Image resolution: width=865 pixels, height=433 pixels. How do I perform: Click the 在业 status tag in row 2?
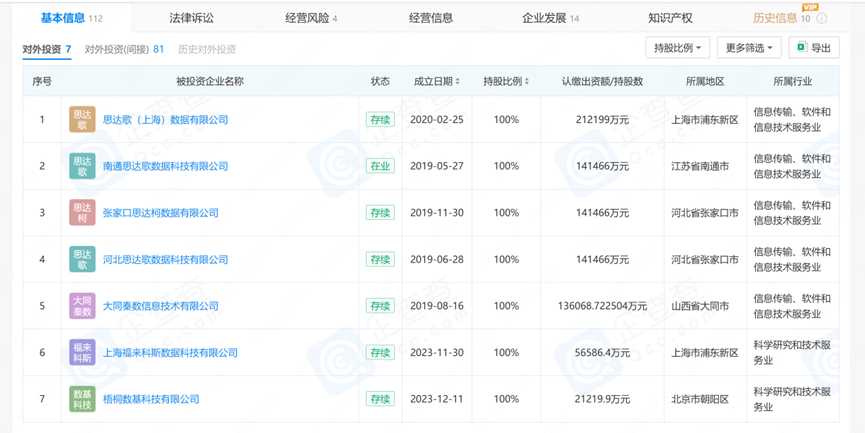click(380, 166)
